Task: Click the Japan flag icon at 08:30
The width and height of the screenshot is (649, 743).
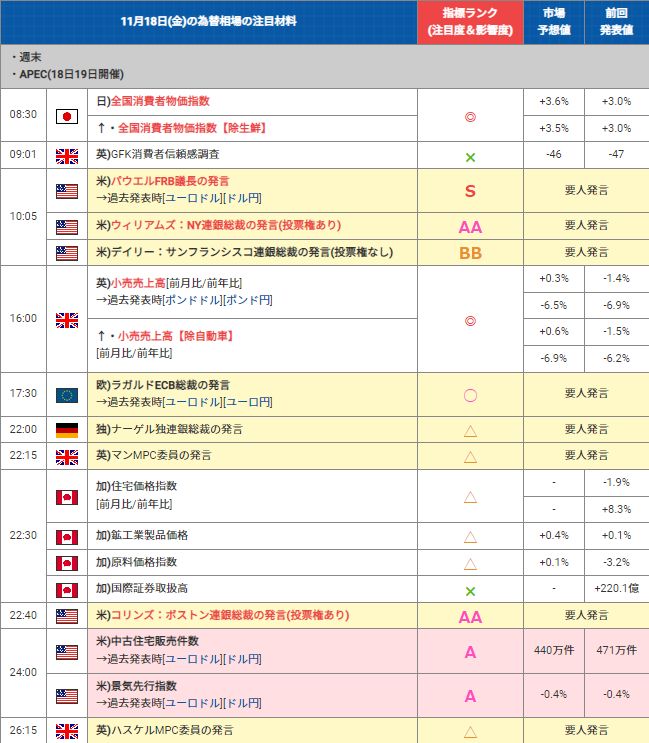Action: [67, 115]
